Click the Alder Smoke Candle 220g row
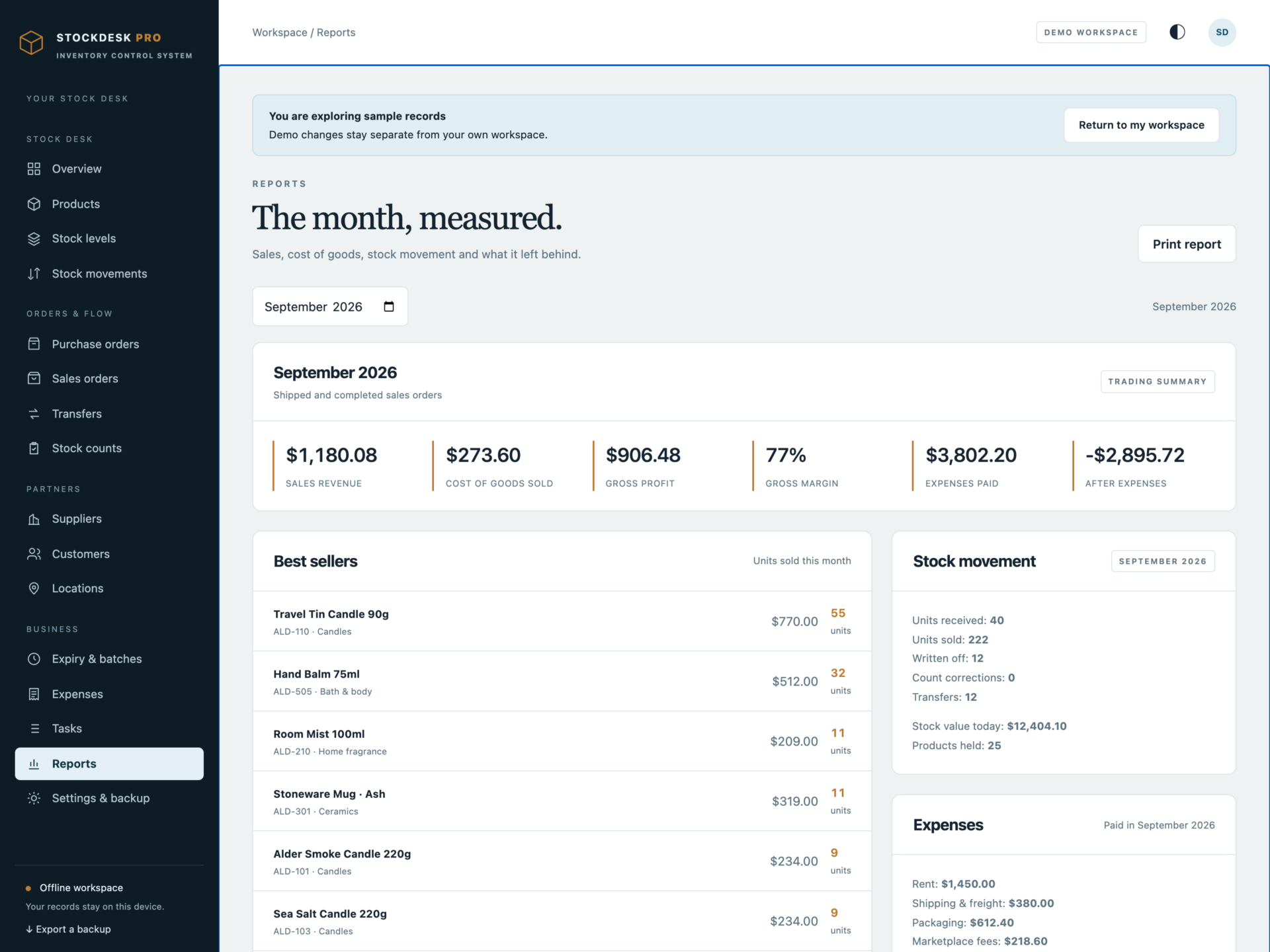 [x=562, y=861]
